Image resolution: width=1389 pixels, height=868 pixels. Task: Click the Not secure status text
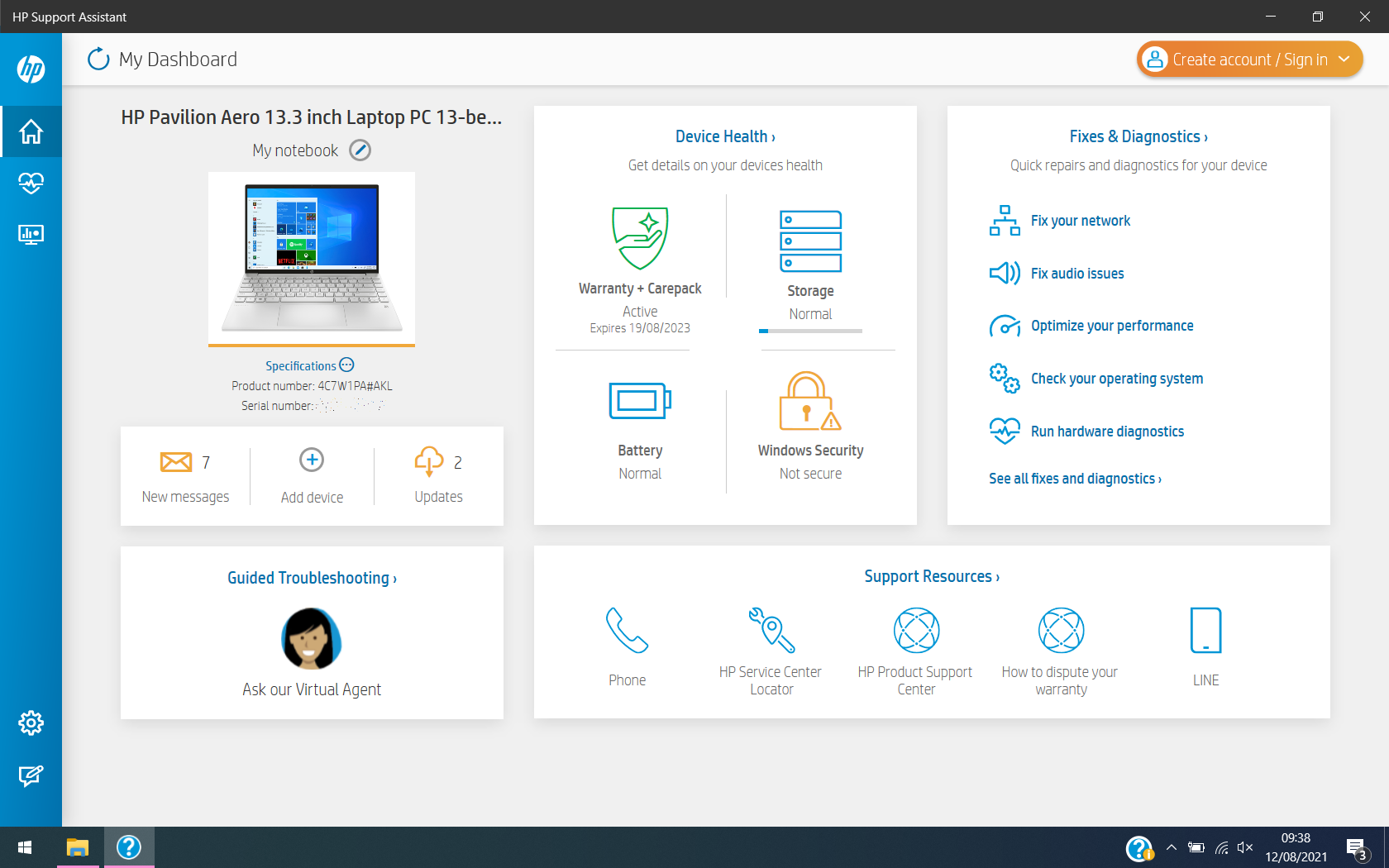(810, 474)
